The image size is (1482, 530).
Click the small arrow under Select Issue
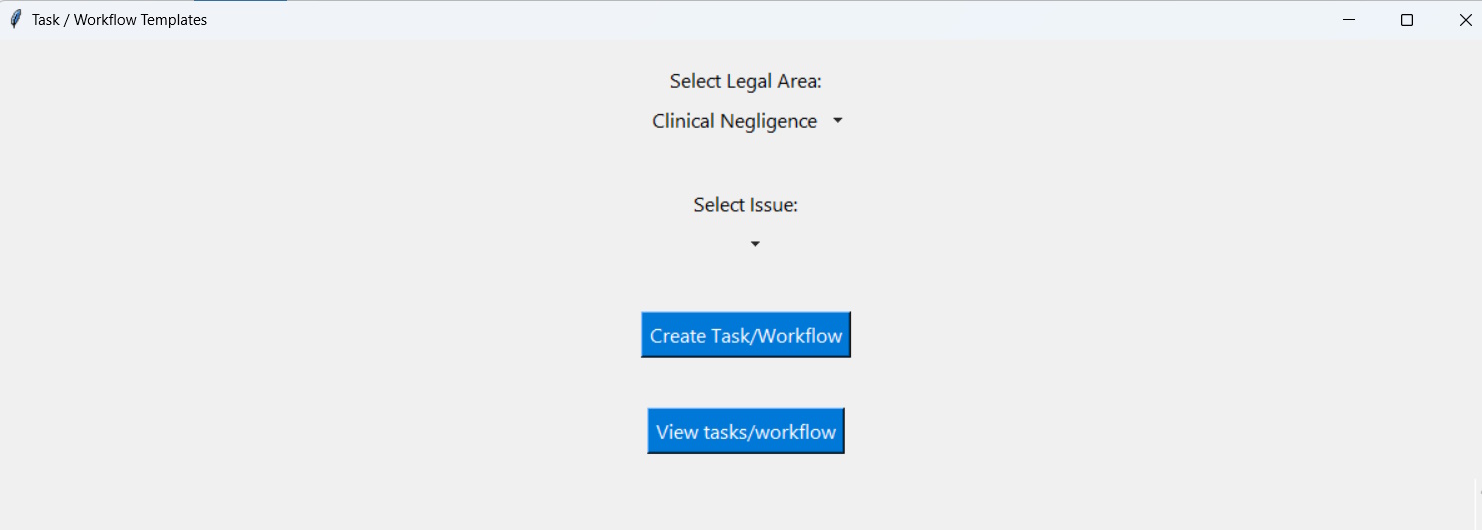coord(755,244)
